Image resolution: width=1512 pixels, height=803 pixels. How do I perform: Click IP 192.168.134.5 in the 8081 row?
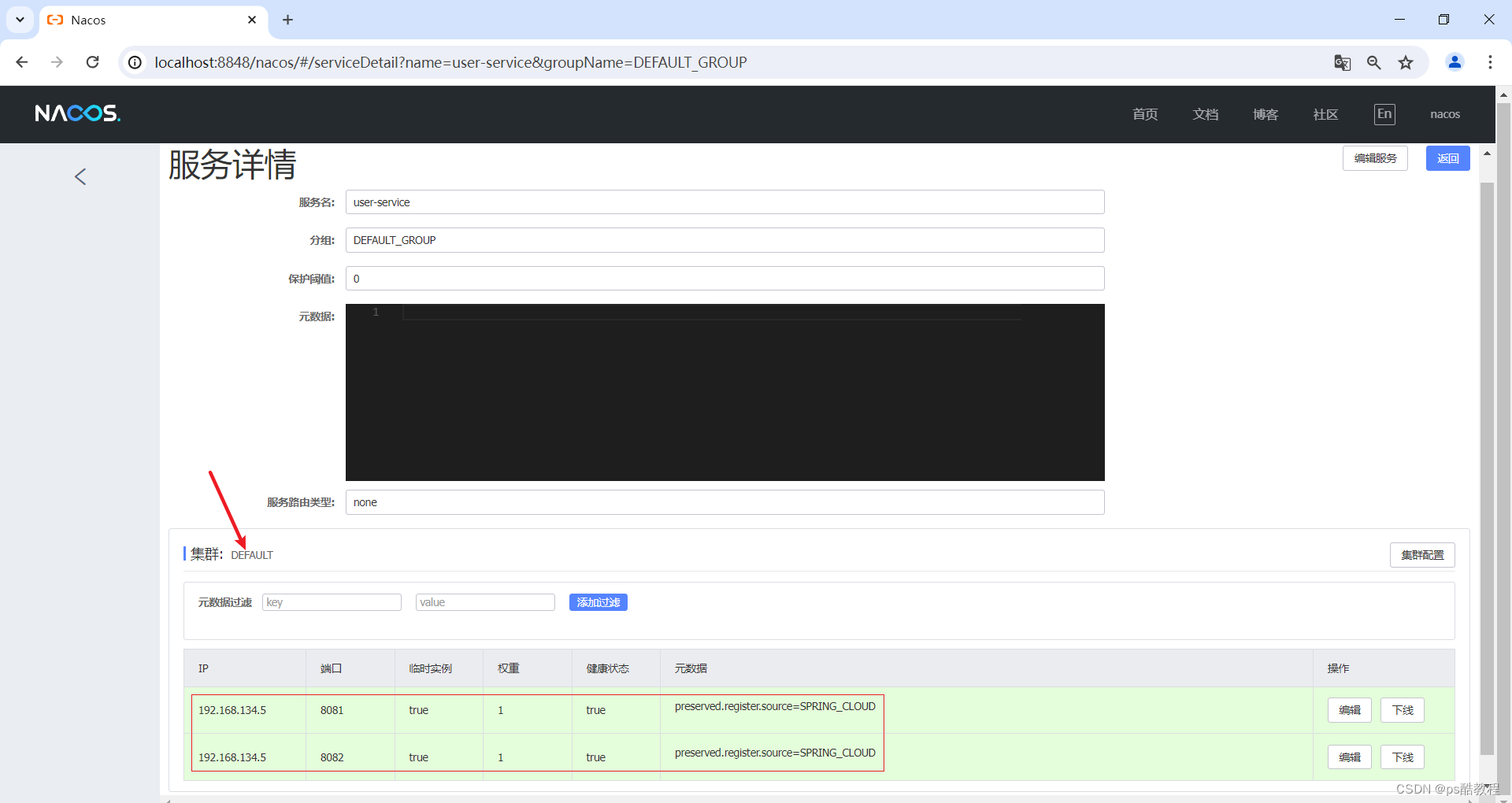(232, 710)
